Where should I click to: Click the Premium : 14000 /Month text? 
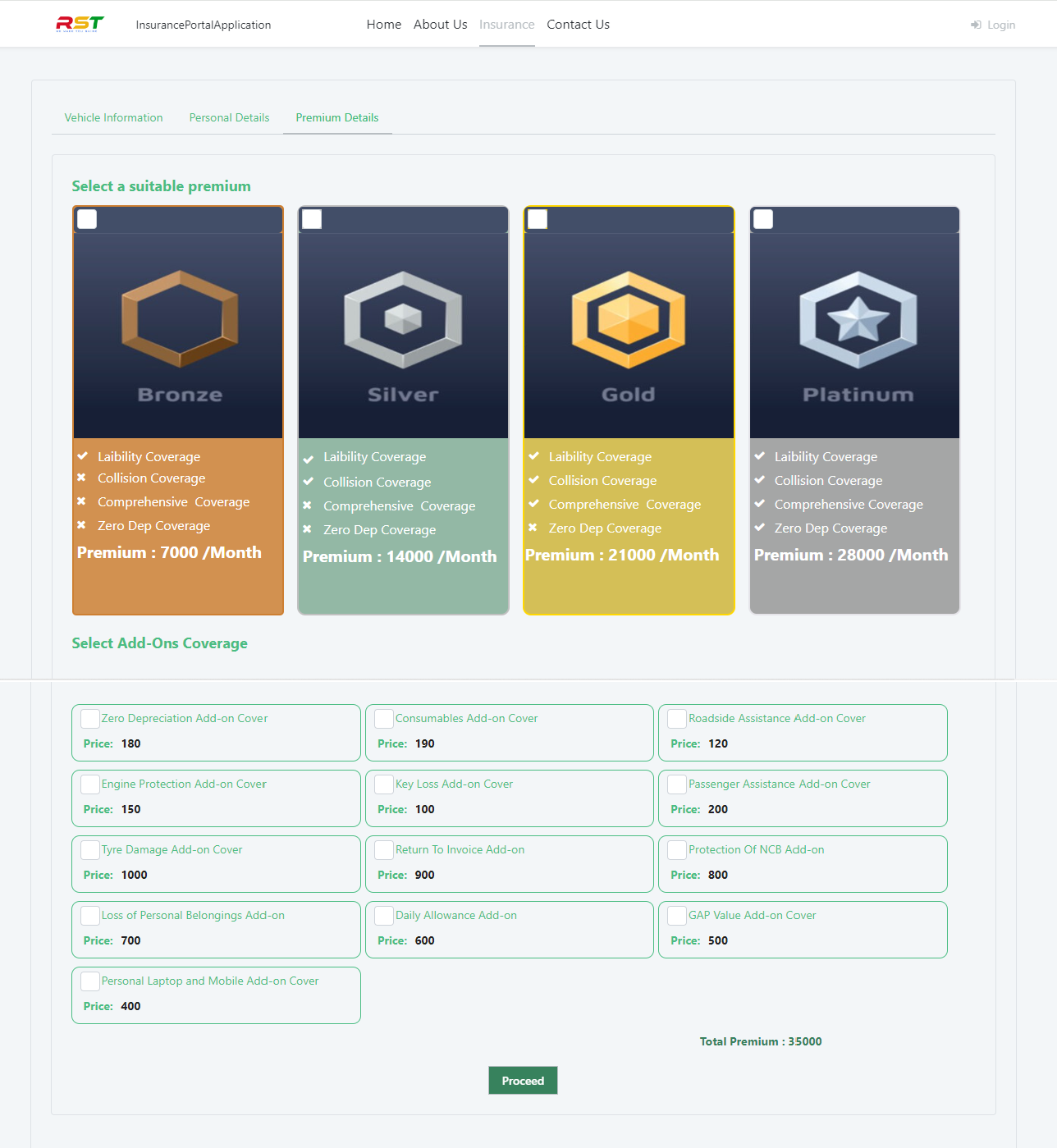click(400, 556)
